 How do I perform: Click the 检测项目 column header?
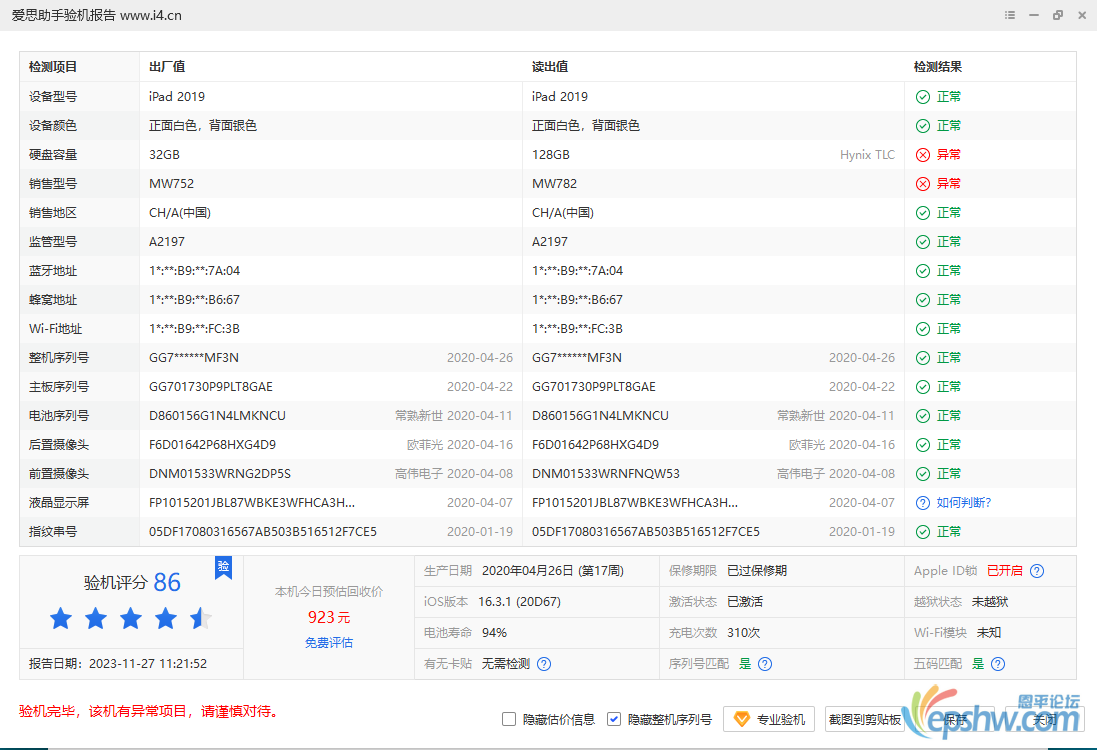click(52, 67)
